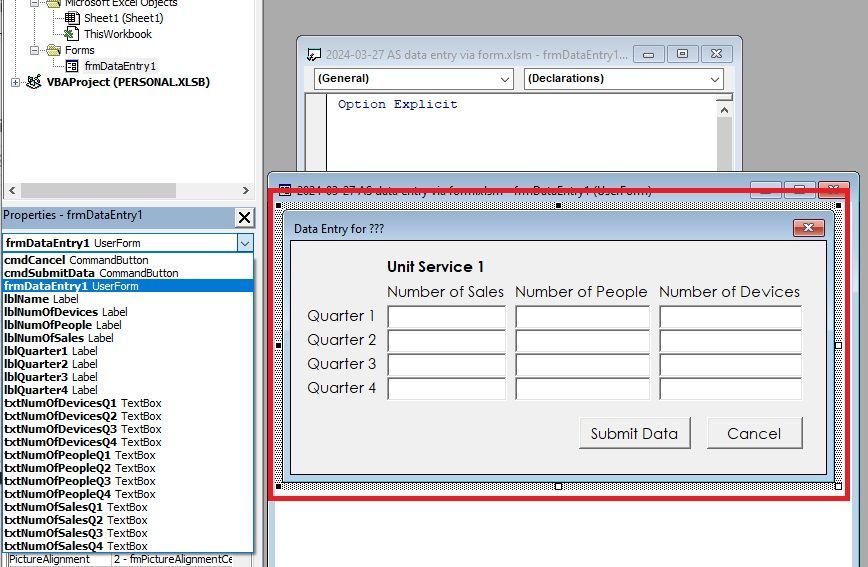
Task: Choose lblName Label from list
Action: [x=128, y=299]
